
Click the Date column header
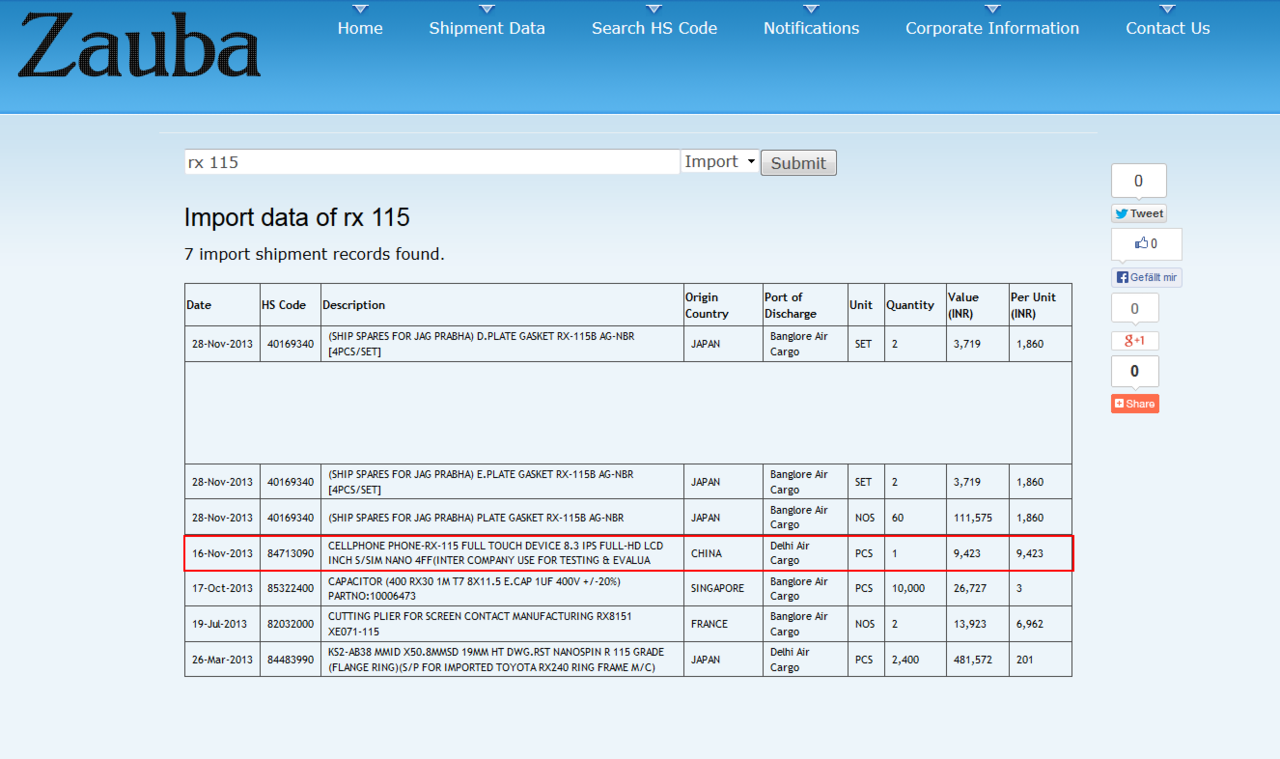coord(222,305)
